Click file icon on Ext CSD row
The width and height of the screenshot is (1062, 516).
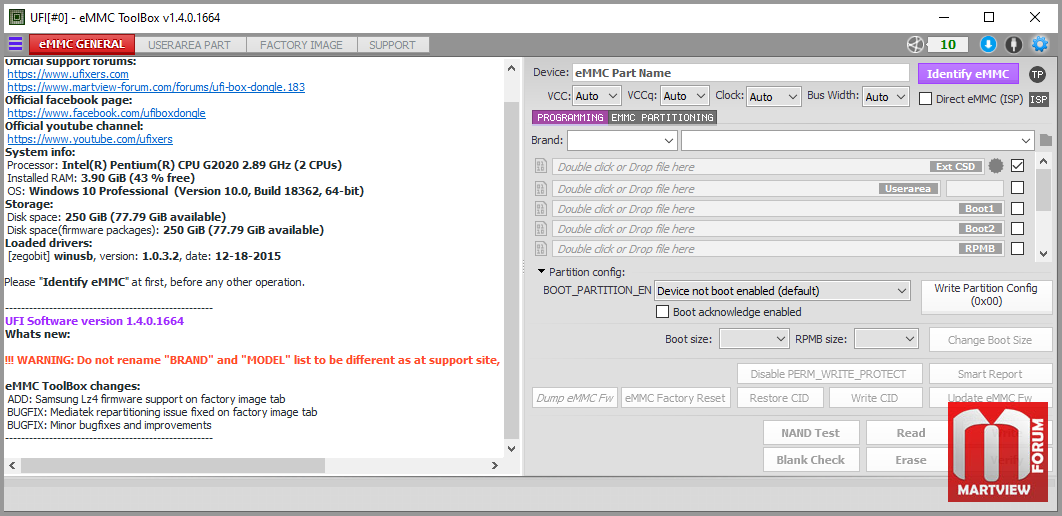pos(540,166)
